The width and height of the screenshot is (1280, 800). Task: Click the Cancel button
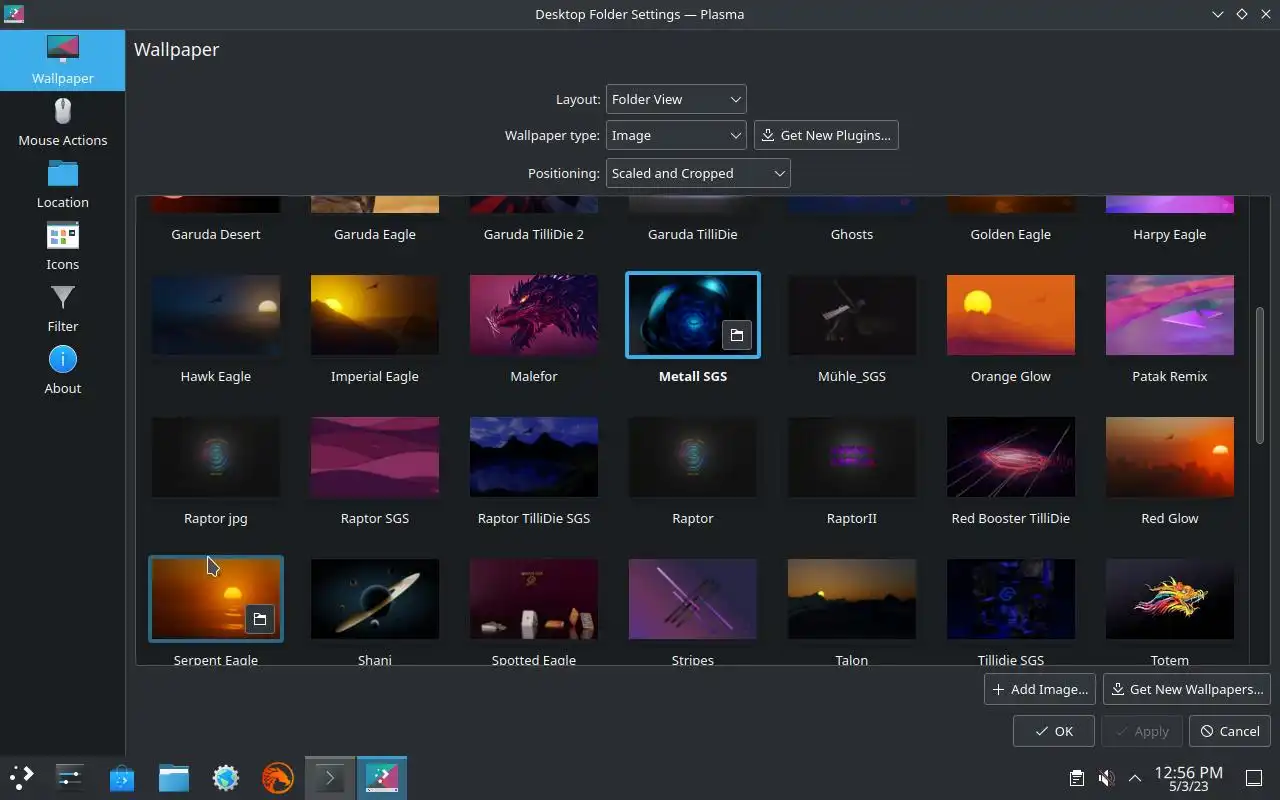[1230, 731]
